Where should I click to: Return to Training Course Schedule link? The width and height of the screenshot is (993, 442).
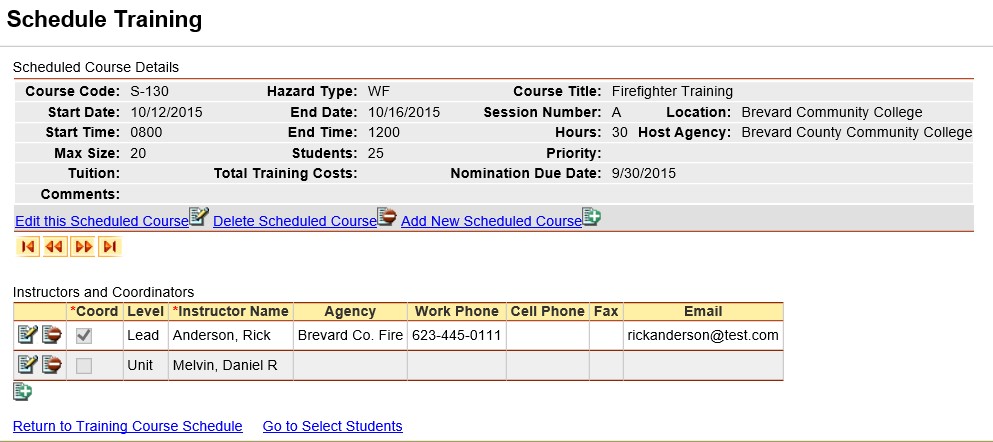coord(128,426)
